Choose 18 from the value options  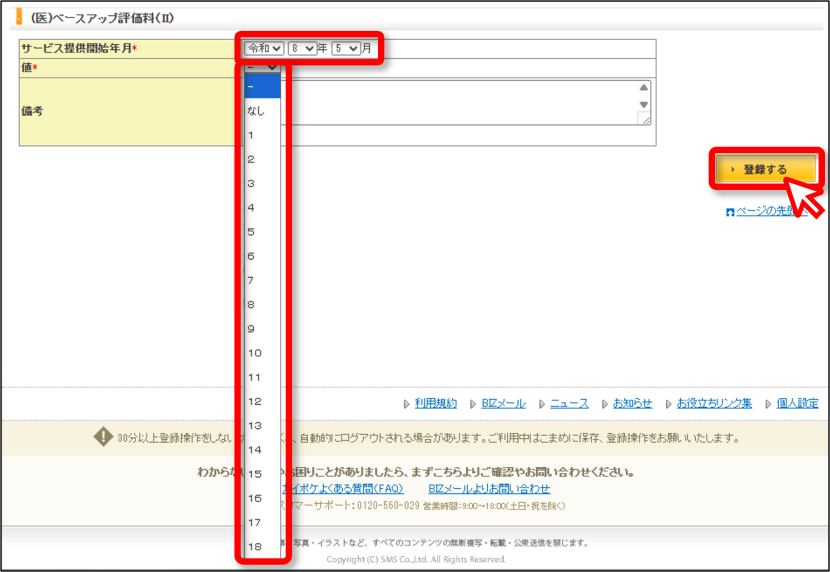pos(262,547)
